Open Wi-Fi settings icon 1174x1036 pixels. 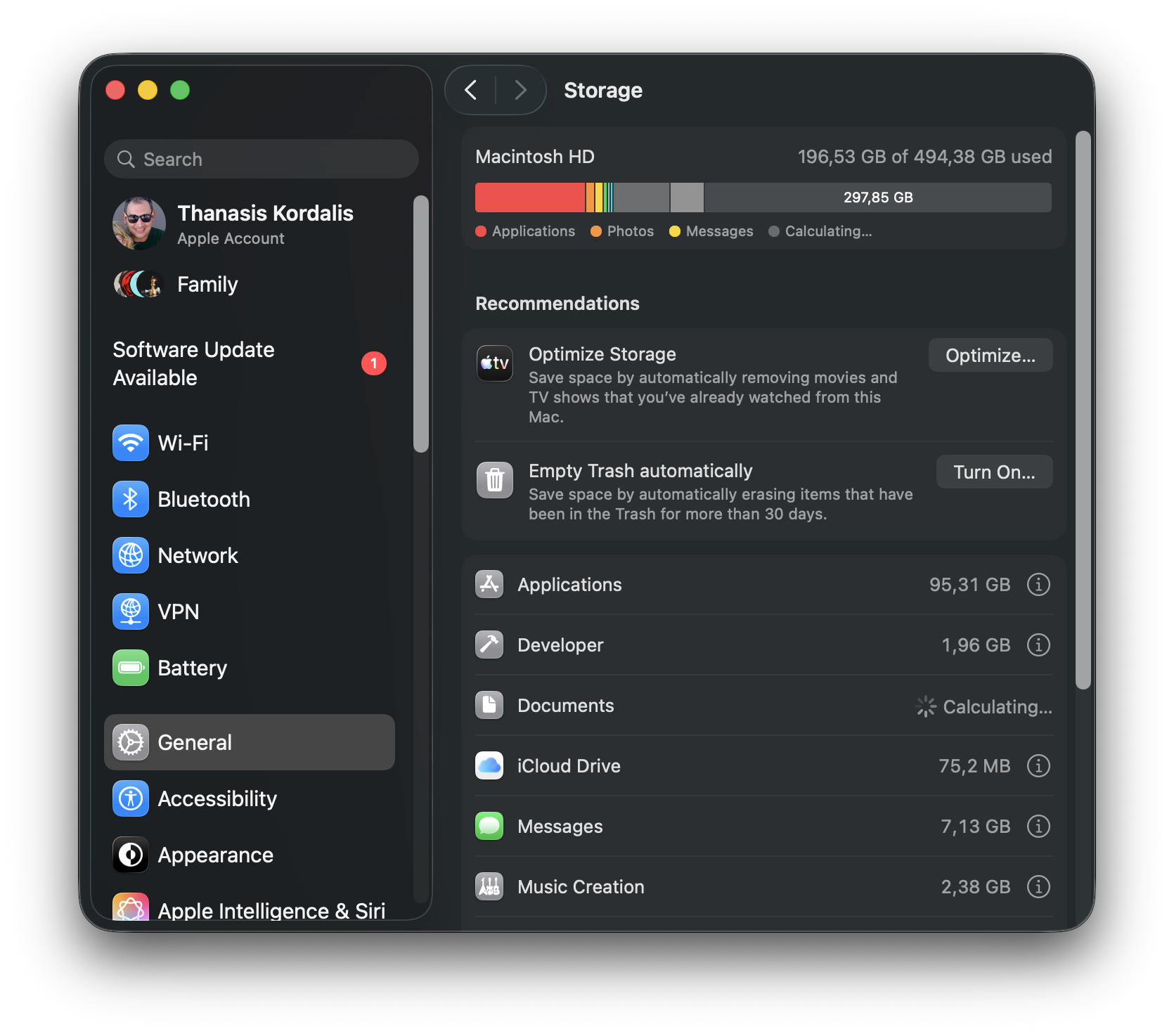point(131,443)
